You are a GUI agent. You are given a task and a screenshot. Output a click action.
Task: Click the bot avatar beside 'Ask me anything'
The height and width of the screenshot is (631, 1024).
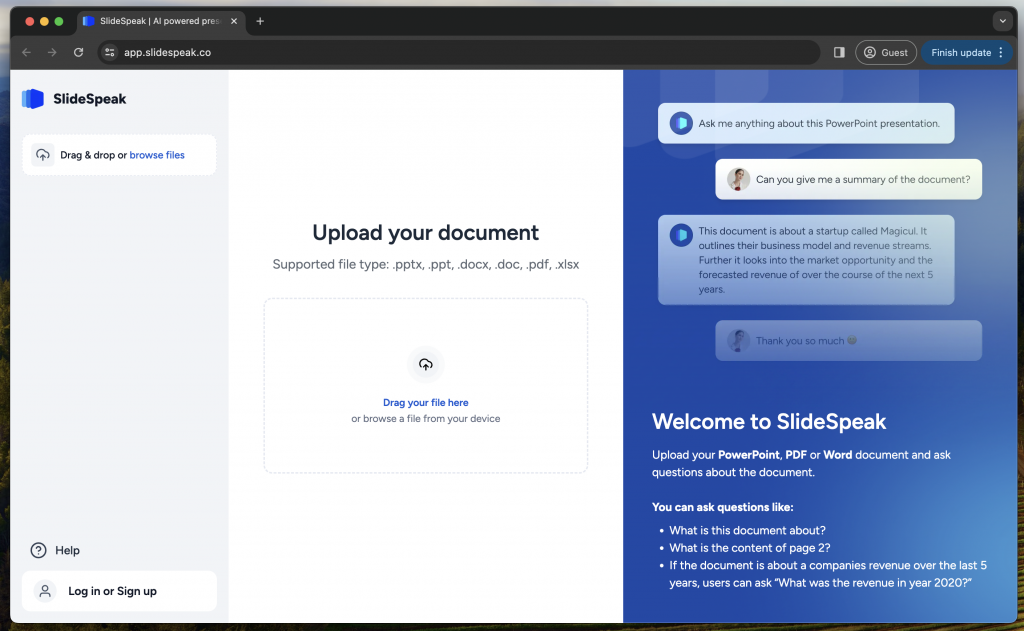(x=680, y=123)
